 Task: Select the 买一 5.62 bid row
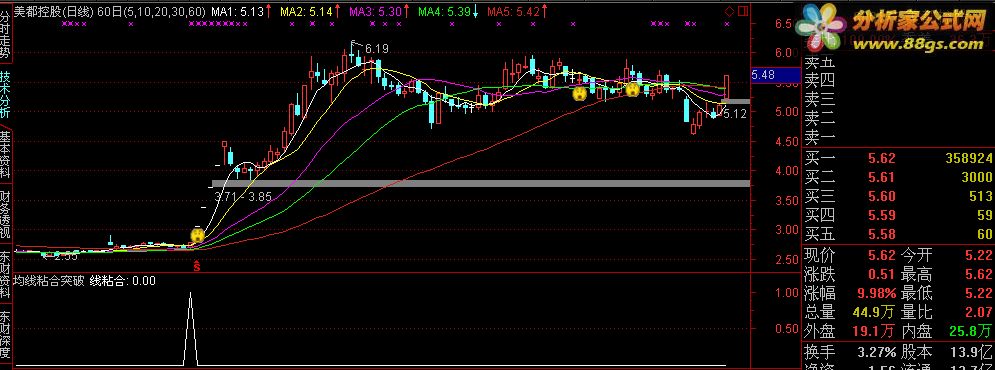[x=898, y=158]
